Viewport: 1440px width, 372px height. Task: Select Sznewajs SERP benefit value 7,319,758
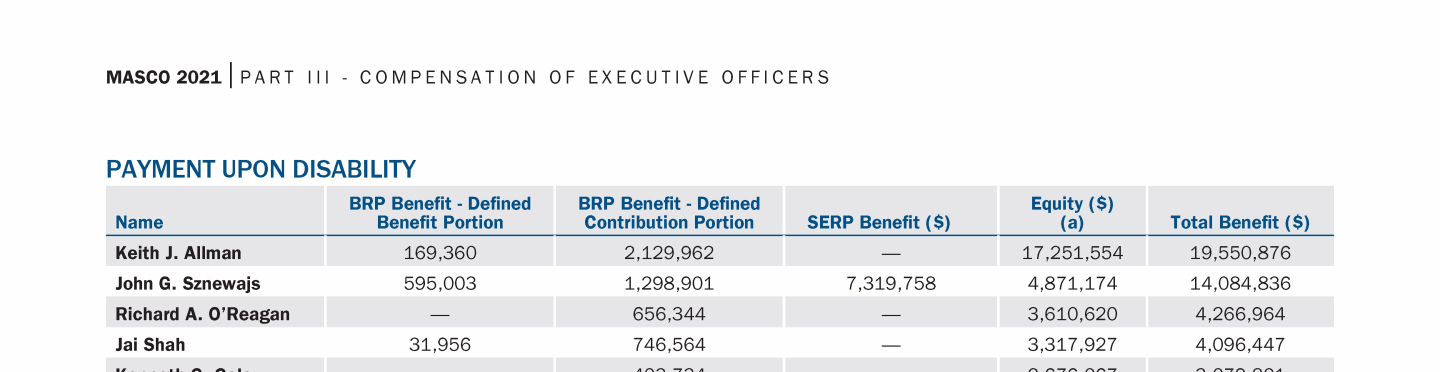tap(891, 284)
